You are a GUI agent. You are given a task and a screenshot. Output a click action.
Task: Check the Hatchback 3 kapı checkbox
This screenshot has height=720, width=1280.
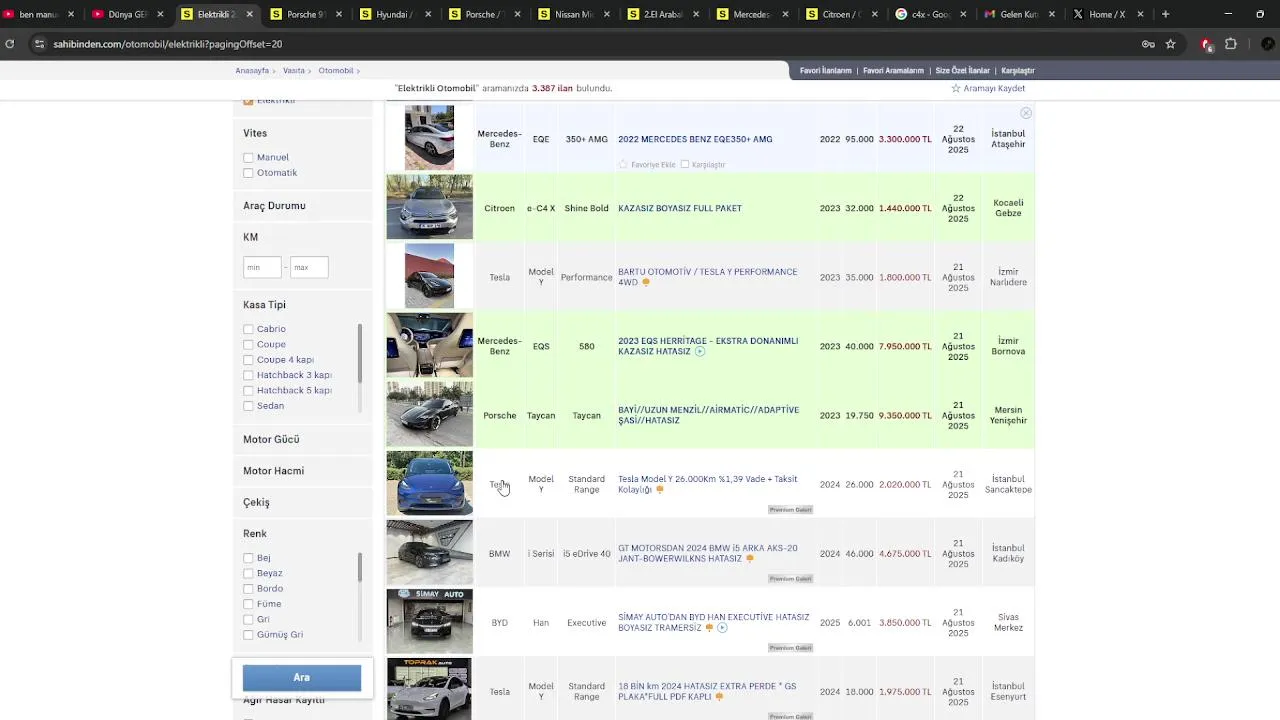[248, 375]
